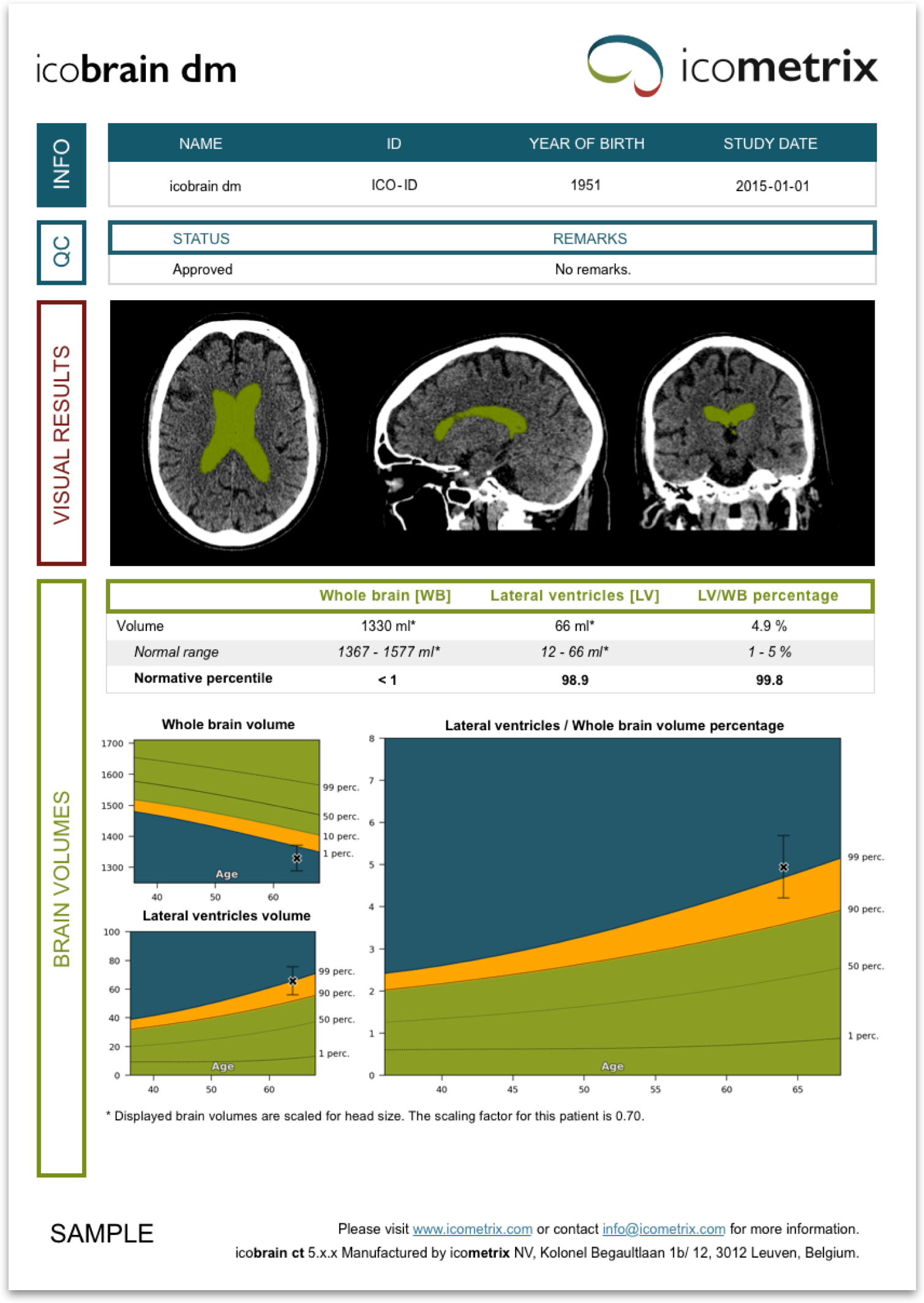Select the study date '2015-01-01'
The image size is (924, 1303).
[772, 186]
